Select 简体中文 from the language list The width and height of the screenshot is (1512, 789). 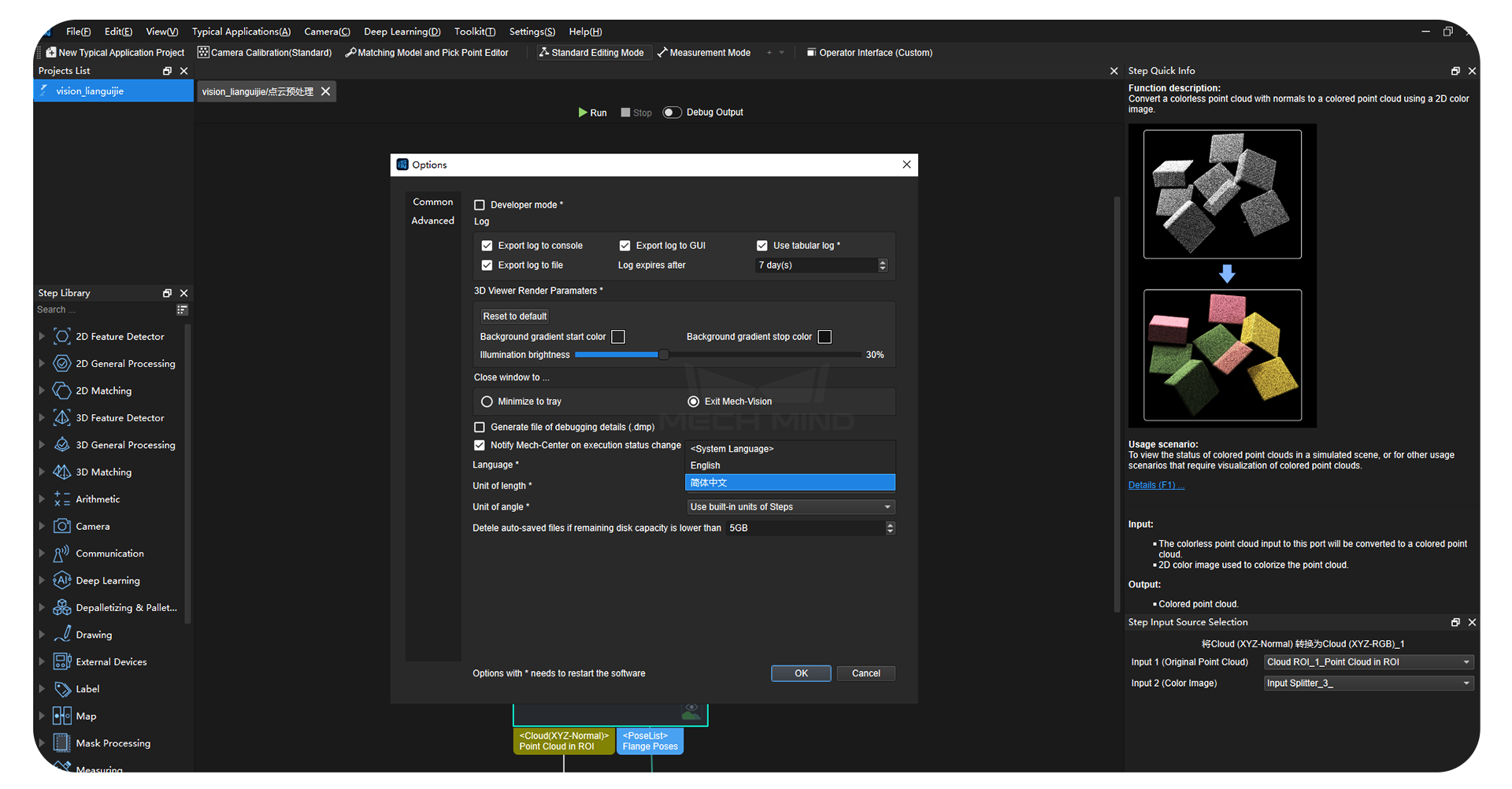click(790, 482)
